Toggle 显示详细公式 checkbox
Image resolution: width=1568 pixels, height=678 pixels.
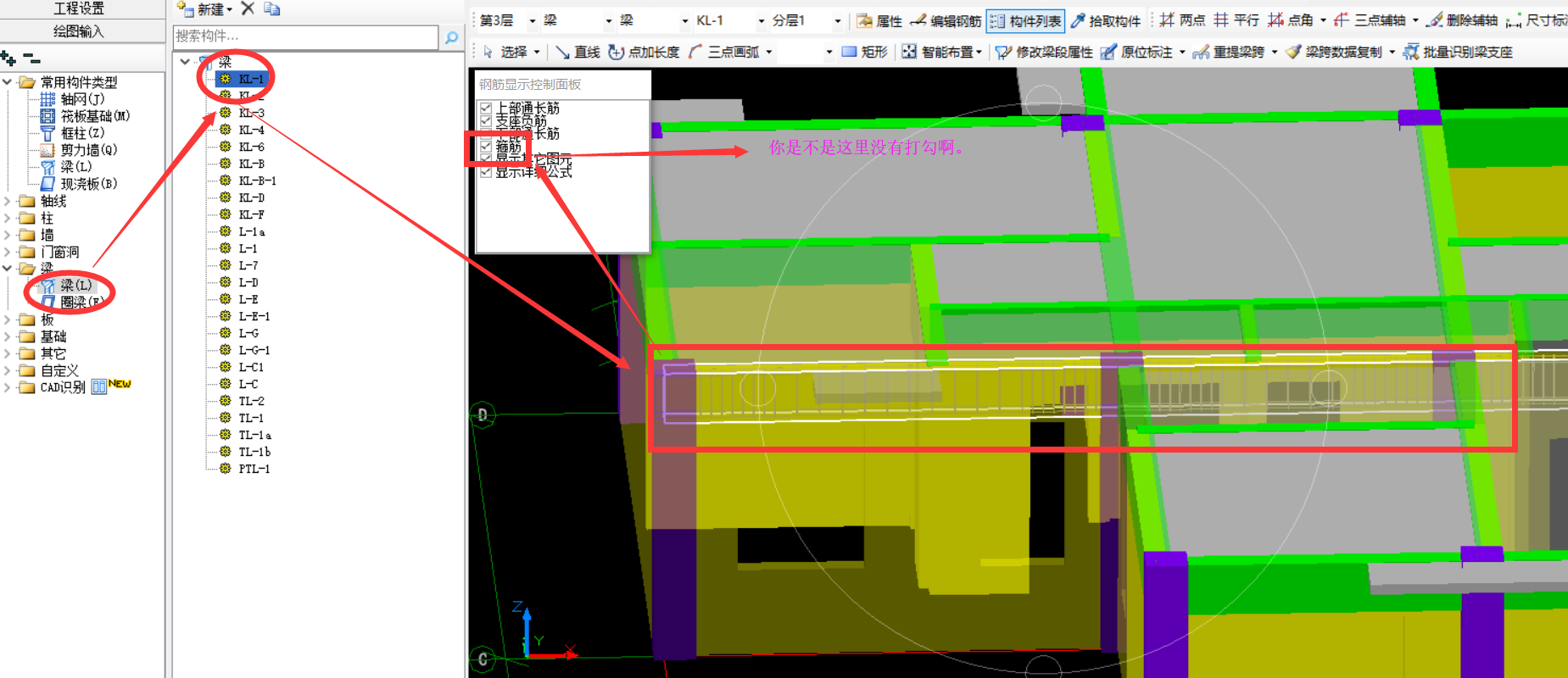tap(486, 172)
